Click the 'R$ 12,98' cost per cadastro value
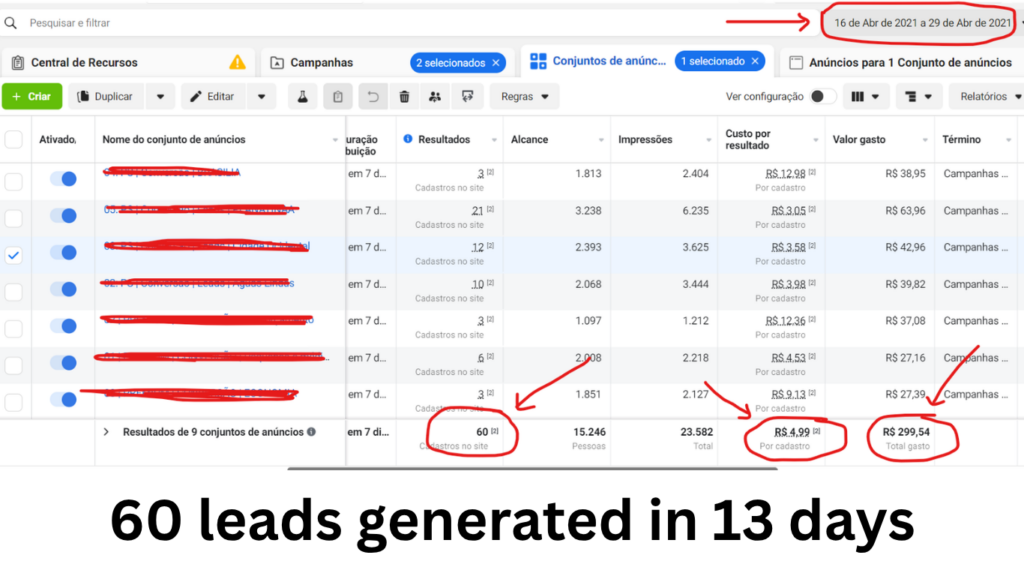The image size is (1024, 576). click(785, 174)
